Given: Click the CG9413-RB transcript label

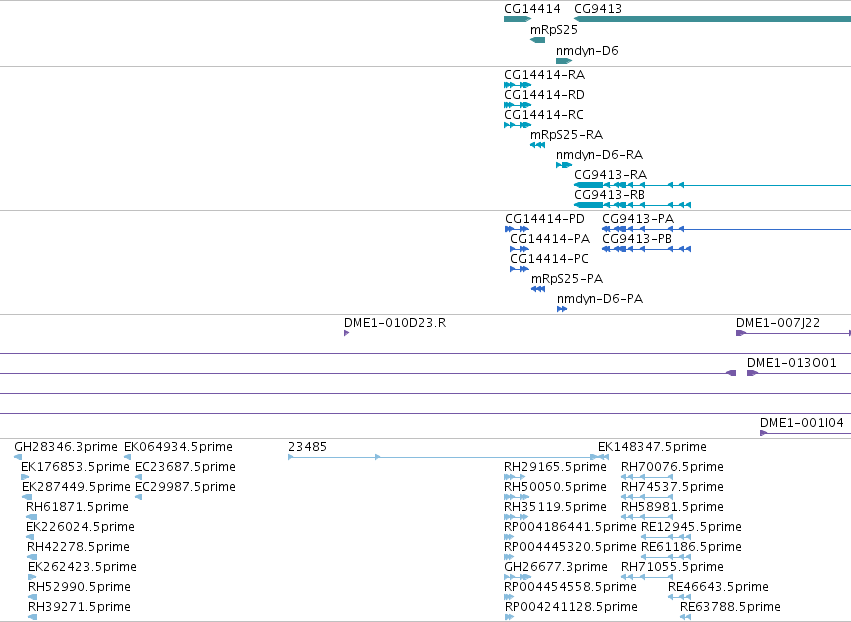Looking at the screenshot, I should click(609, 195).
